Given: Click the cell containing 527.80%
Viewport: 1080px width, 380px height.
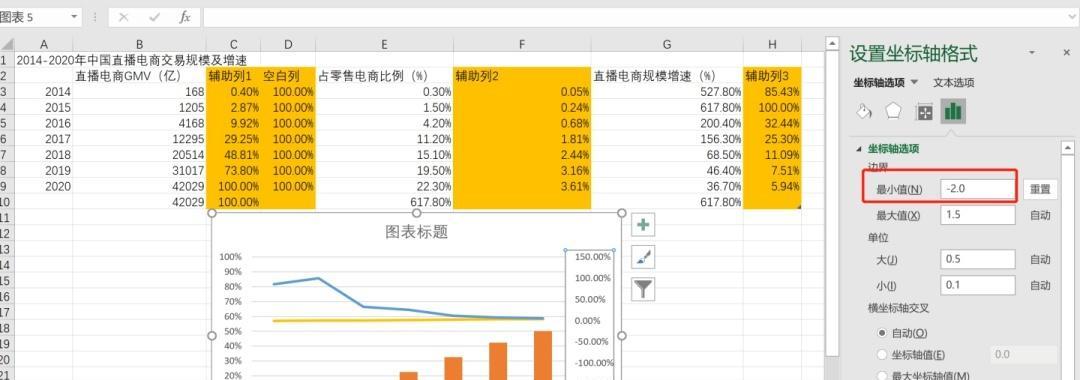Looking at the screenshot, I should (667, 92).
